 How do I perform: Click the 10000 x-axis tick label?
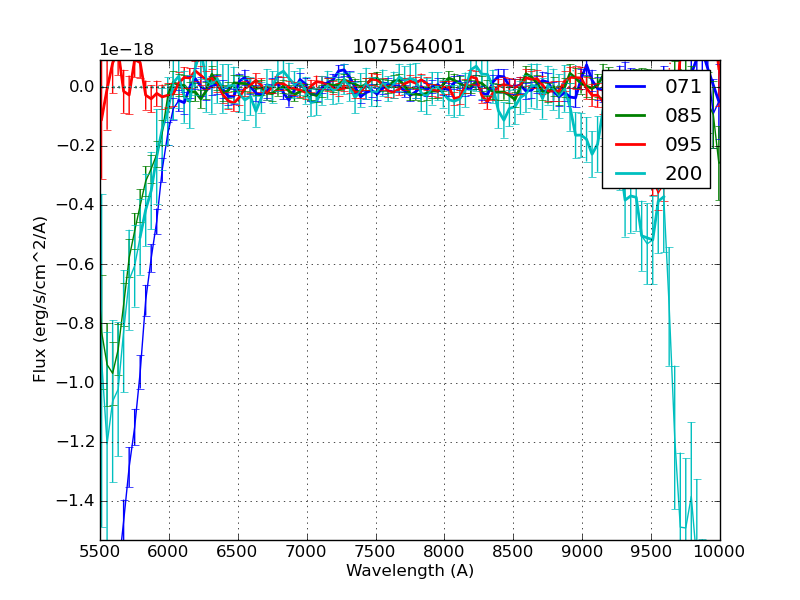[720, 552]
